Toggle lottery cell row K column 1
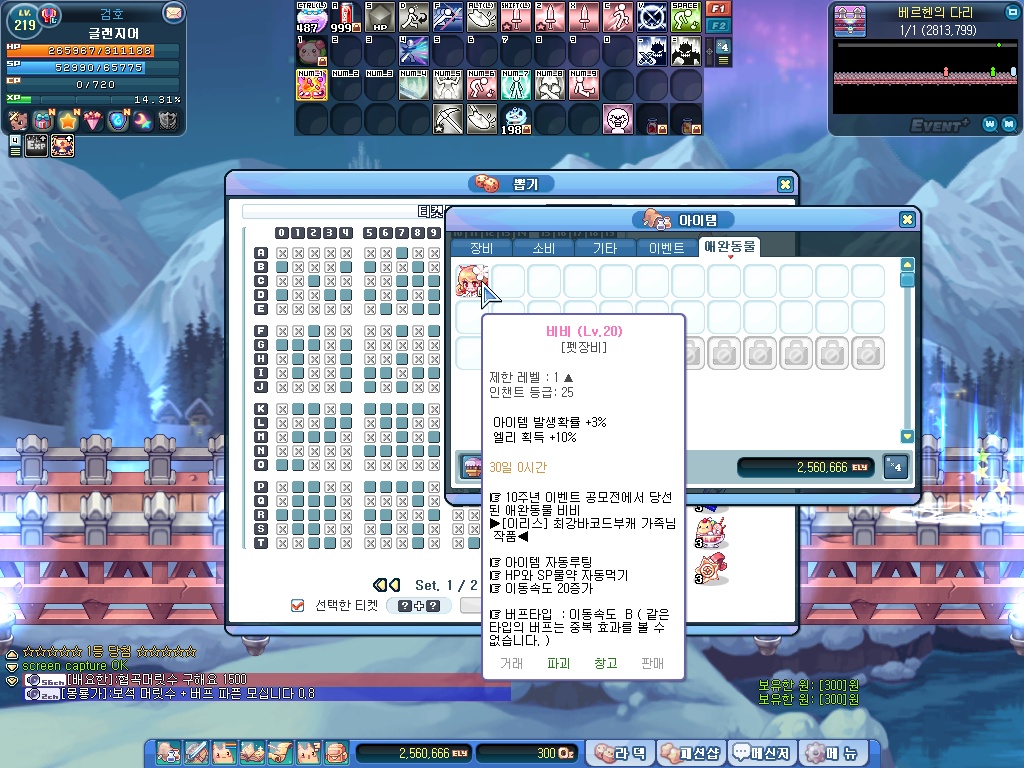This screenshot has width=1024, height=768. coord(298,409)
